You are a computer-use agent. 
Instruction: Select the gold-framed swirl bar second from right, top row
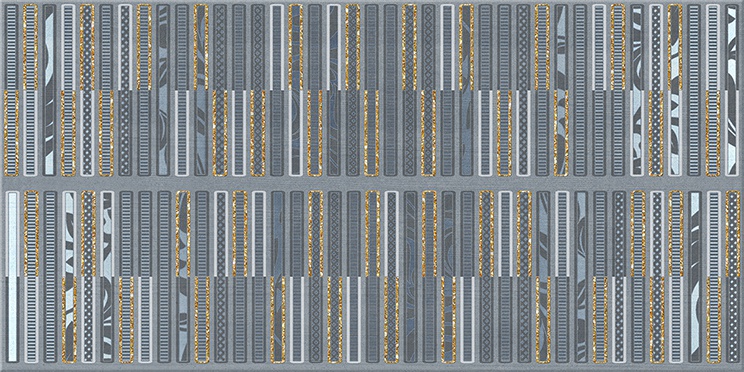point(675,47)
